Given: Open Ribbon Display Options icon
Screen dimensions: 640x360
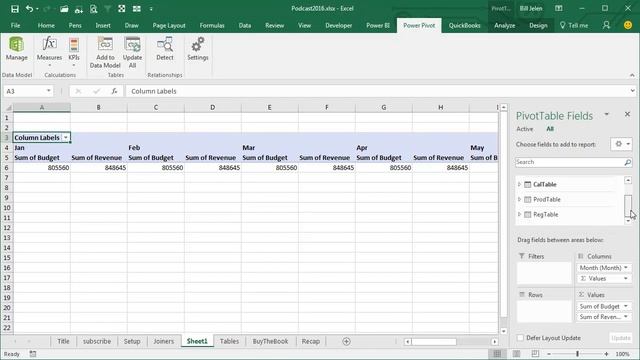Looking at the screenshot, I should (559, 9).
